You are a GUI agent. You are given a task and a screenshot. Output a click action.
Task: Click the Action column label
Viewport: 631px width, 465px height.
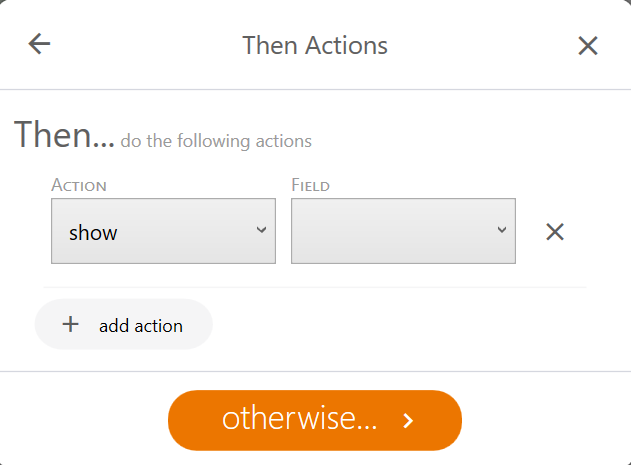(x=79, y=185)
